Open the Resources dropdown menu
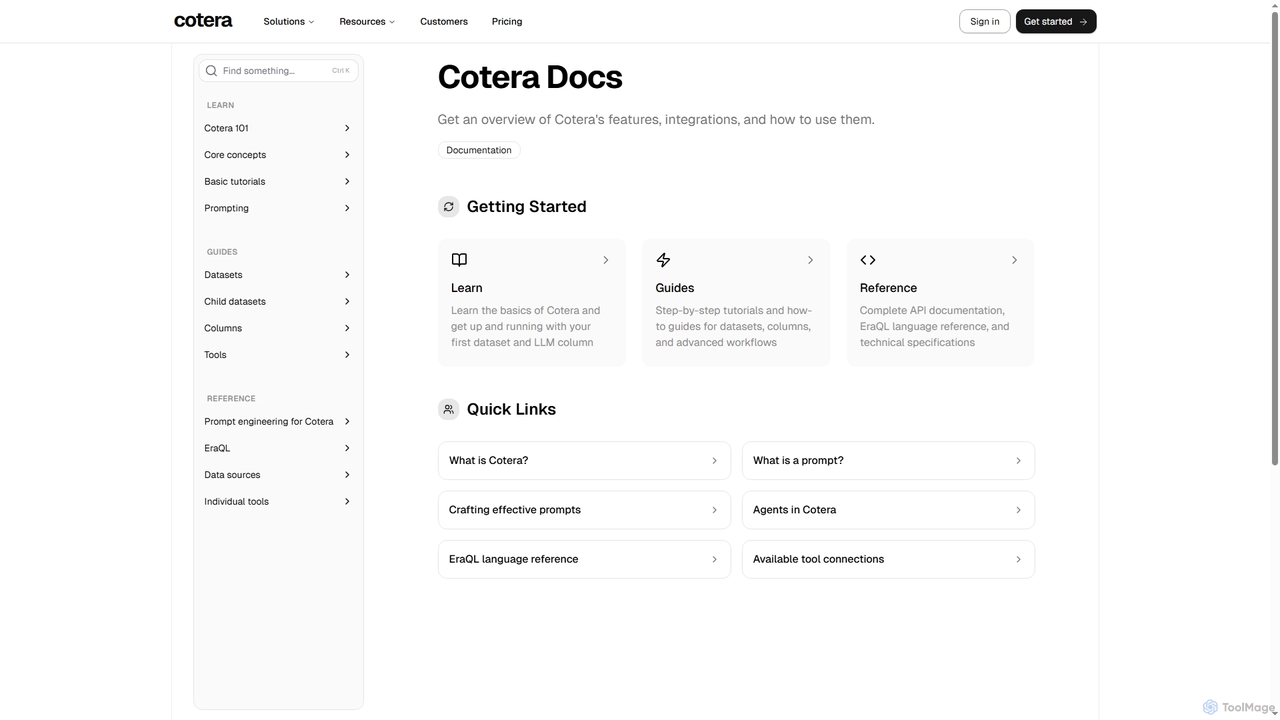Viewport: 1280px width, 720px height. [367, 21]
